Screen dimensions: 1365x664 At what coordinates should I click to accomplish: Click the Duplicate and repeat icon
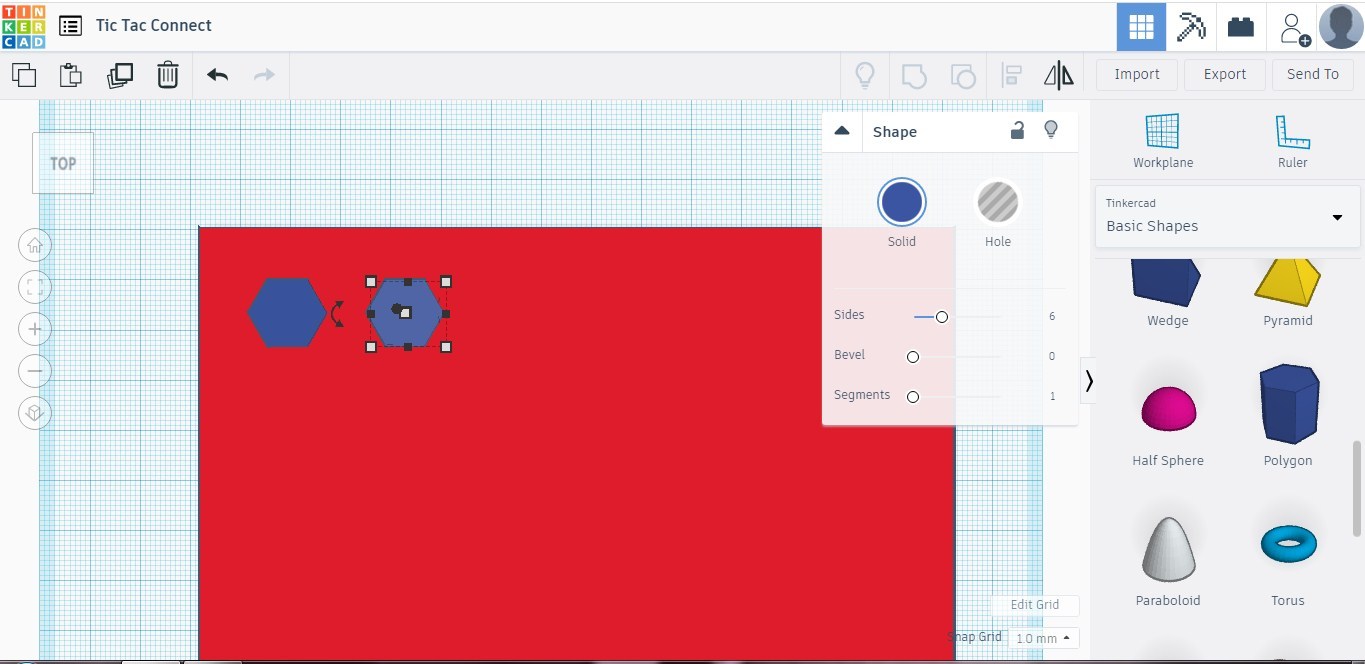pyautogui.click(x=120, y=74)
